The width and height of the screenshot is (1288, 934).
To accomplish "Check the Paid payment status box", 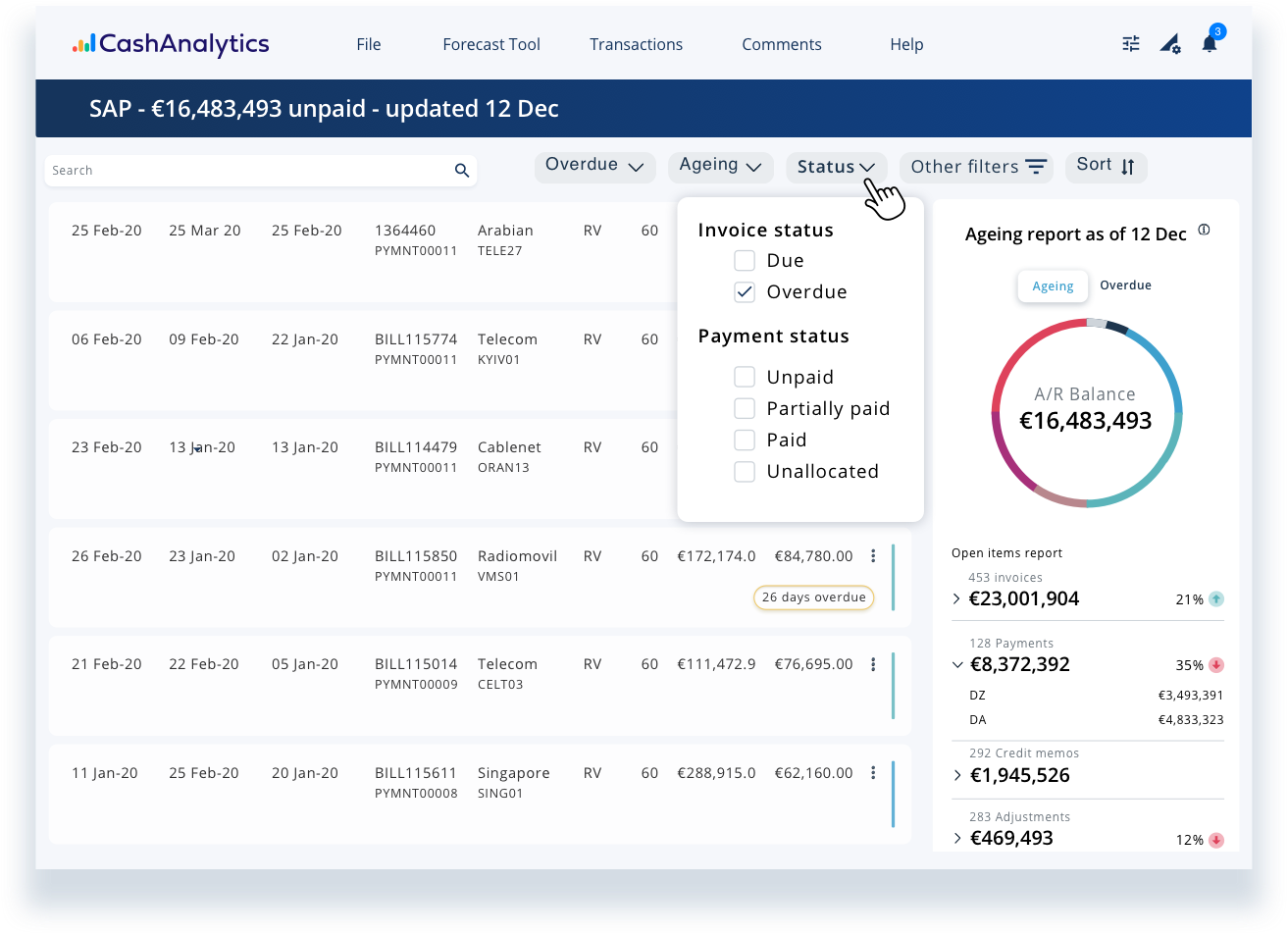I will 745,440.
